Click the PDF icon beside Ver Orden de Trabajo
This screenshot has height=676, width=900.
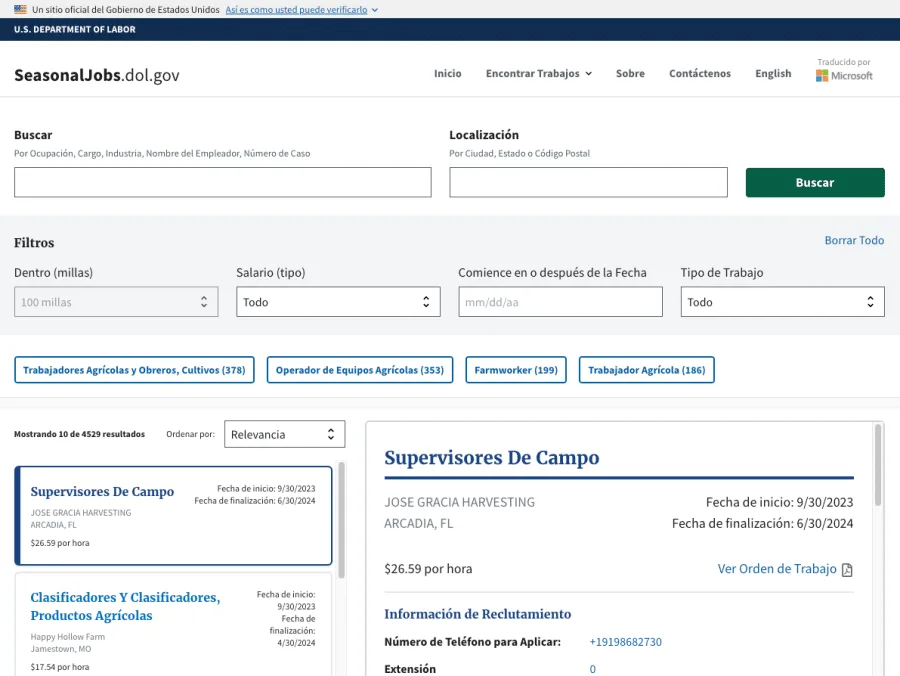(x=847, y=570)
